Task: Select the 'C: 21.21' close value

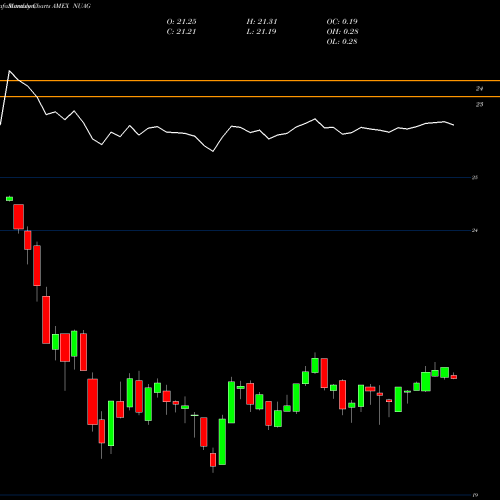Action: pyautogui.click(x=181, y=32)
